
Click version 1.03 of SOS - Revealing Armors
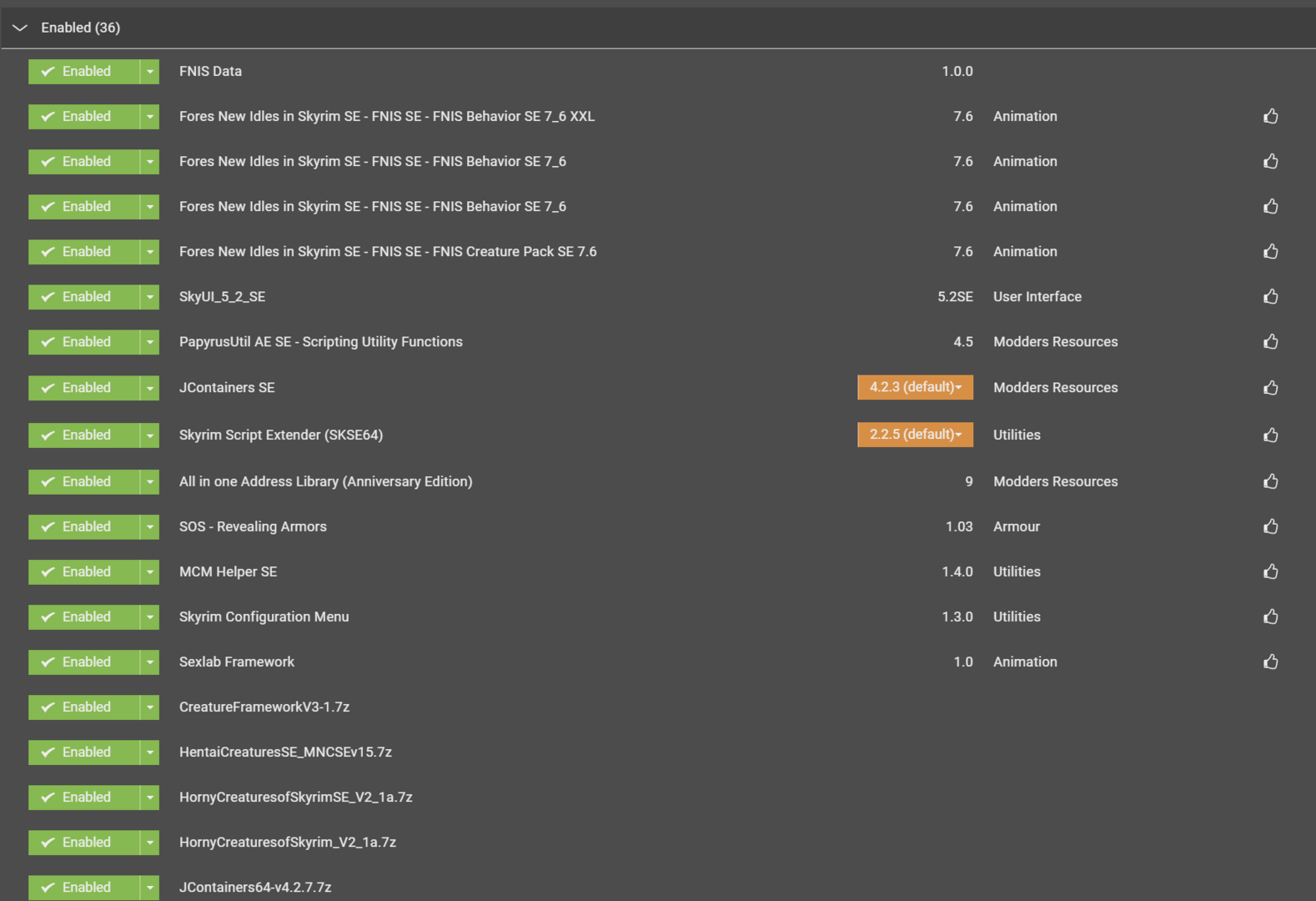point(959,526)
